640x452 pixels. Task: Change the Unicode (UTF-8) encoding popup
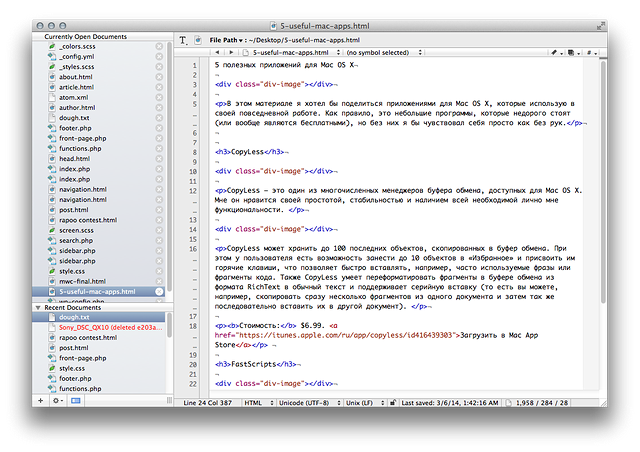pyautogui.click(x=309, y=403)
